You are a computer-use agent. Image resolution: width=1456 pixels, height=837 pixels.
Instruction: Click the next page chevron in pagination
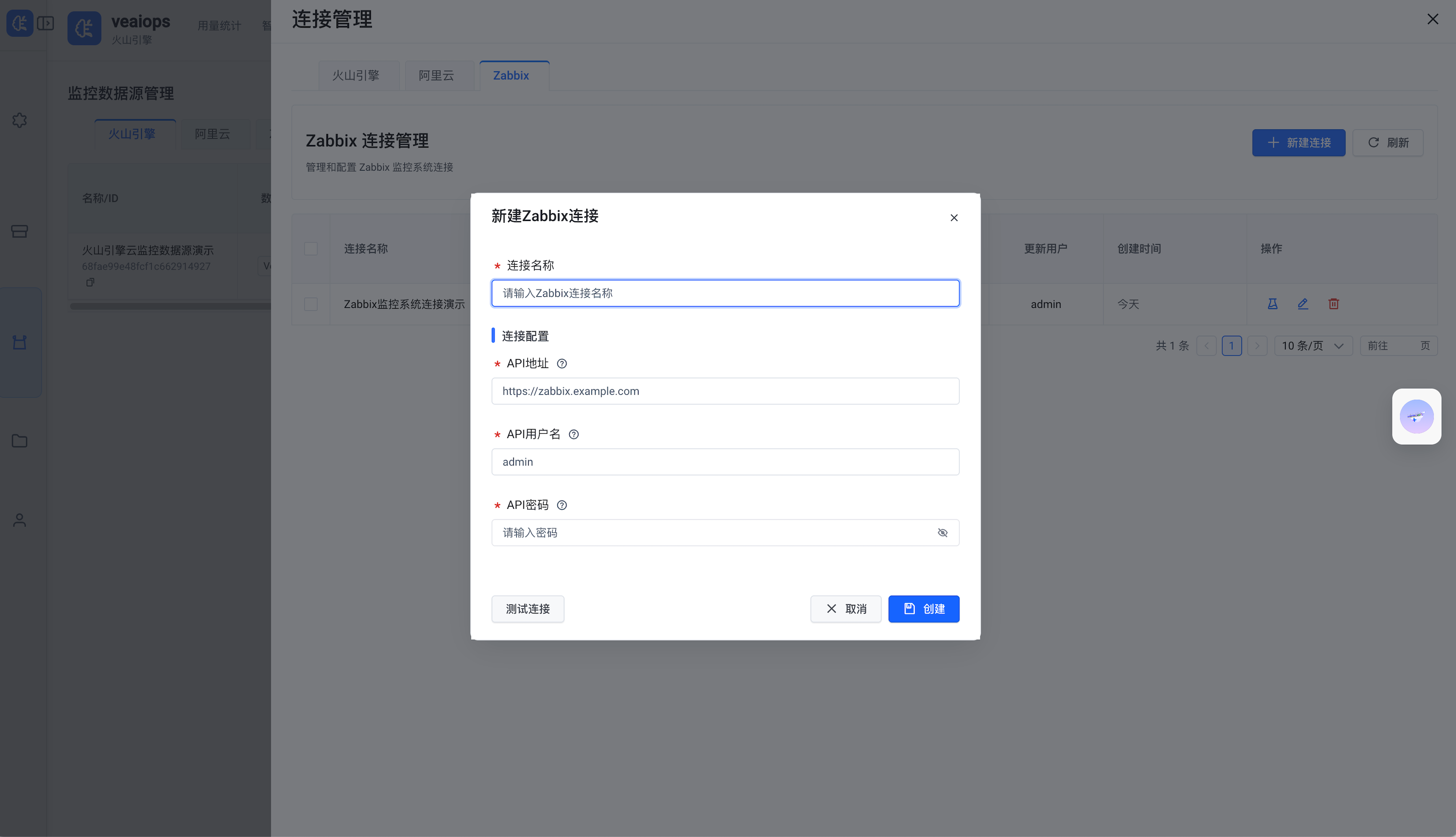(x=1258, y=345)
